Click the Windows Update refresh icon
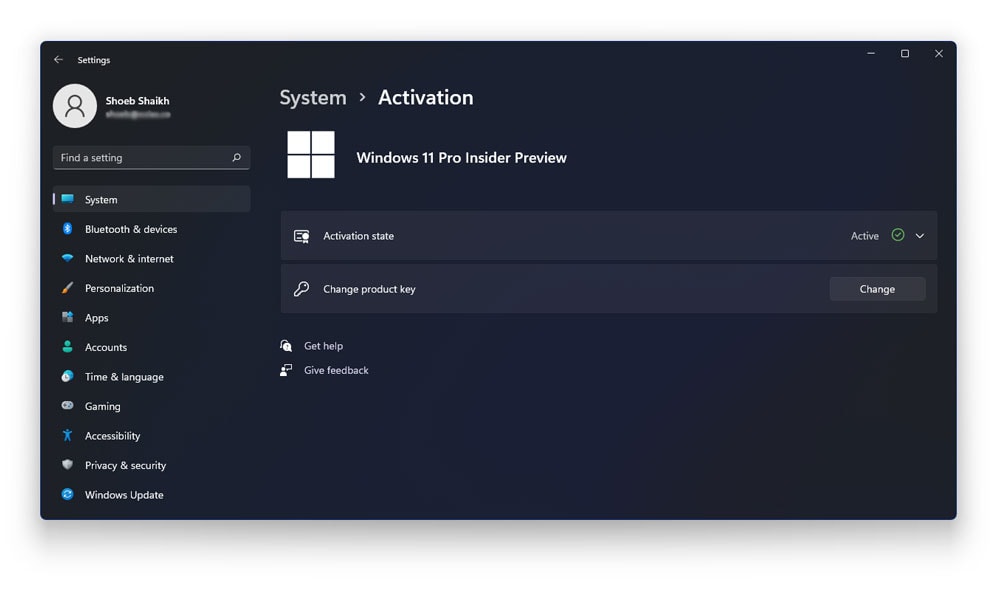The image size is (994, 600). tap(67, 495)
